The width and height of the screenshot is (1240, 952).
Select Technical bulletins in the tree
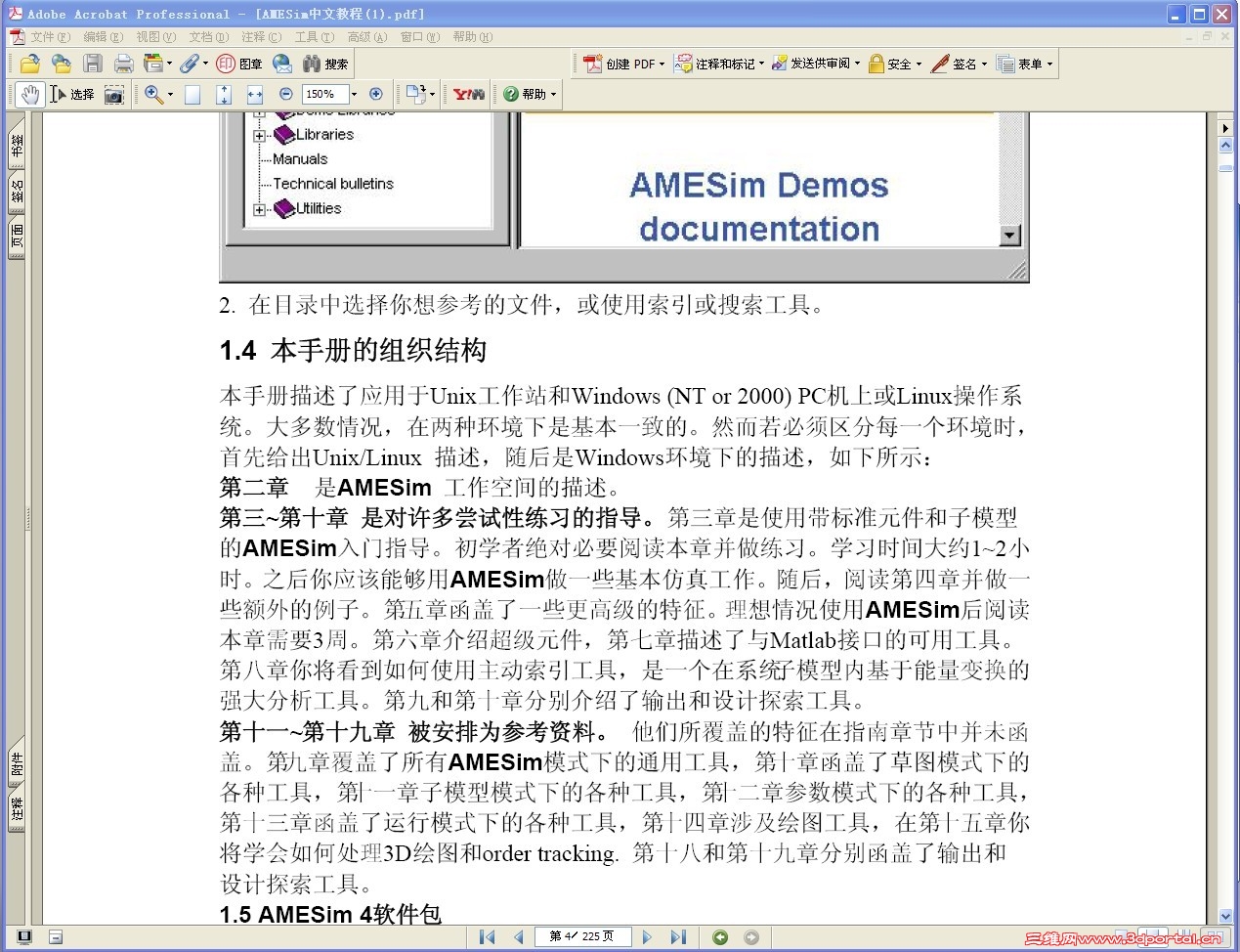(x=332, y=184)
